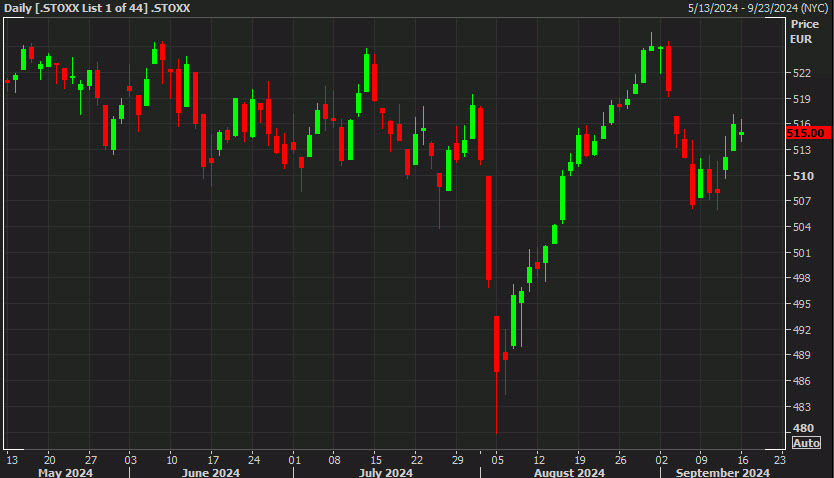This screenshot has width=834, height=478.
Task: Click the 483 price axis value
Action: point(802,407)
